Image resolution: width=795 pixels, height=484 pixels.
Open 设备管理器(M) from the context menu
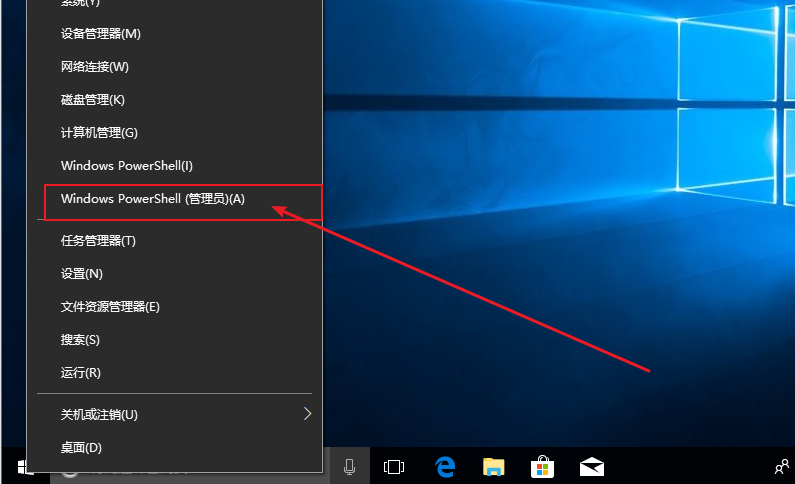(x=101, y=34)
